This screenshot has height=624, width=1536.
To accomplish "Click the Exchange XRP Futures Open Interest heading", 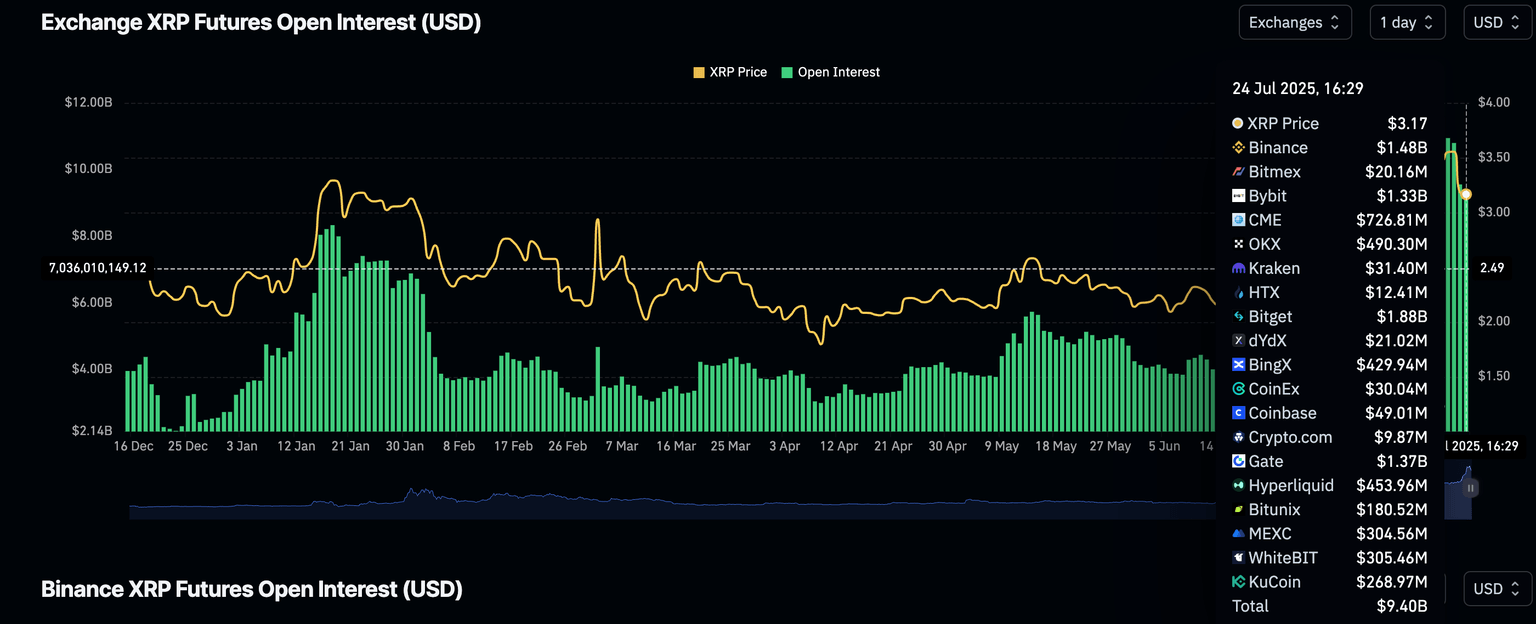I will [261, 22].
